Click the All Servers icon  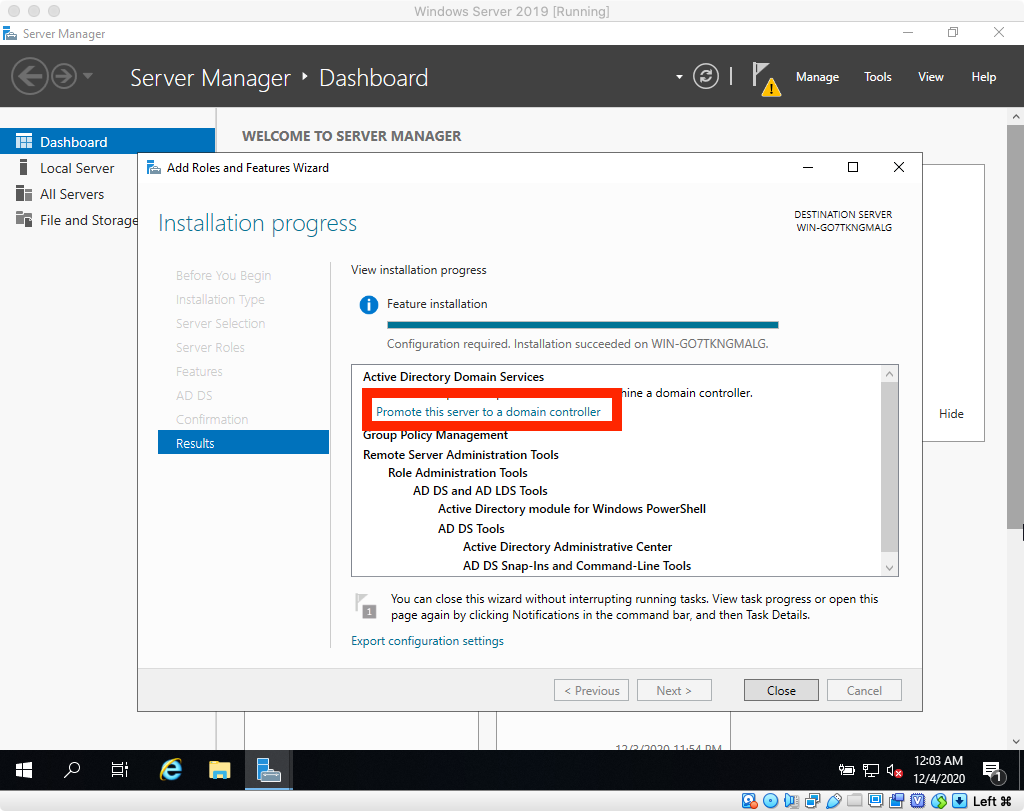pyautogui.click(x=24, y=193)
